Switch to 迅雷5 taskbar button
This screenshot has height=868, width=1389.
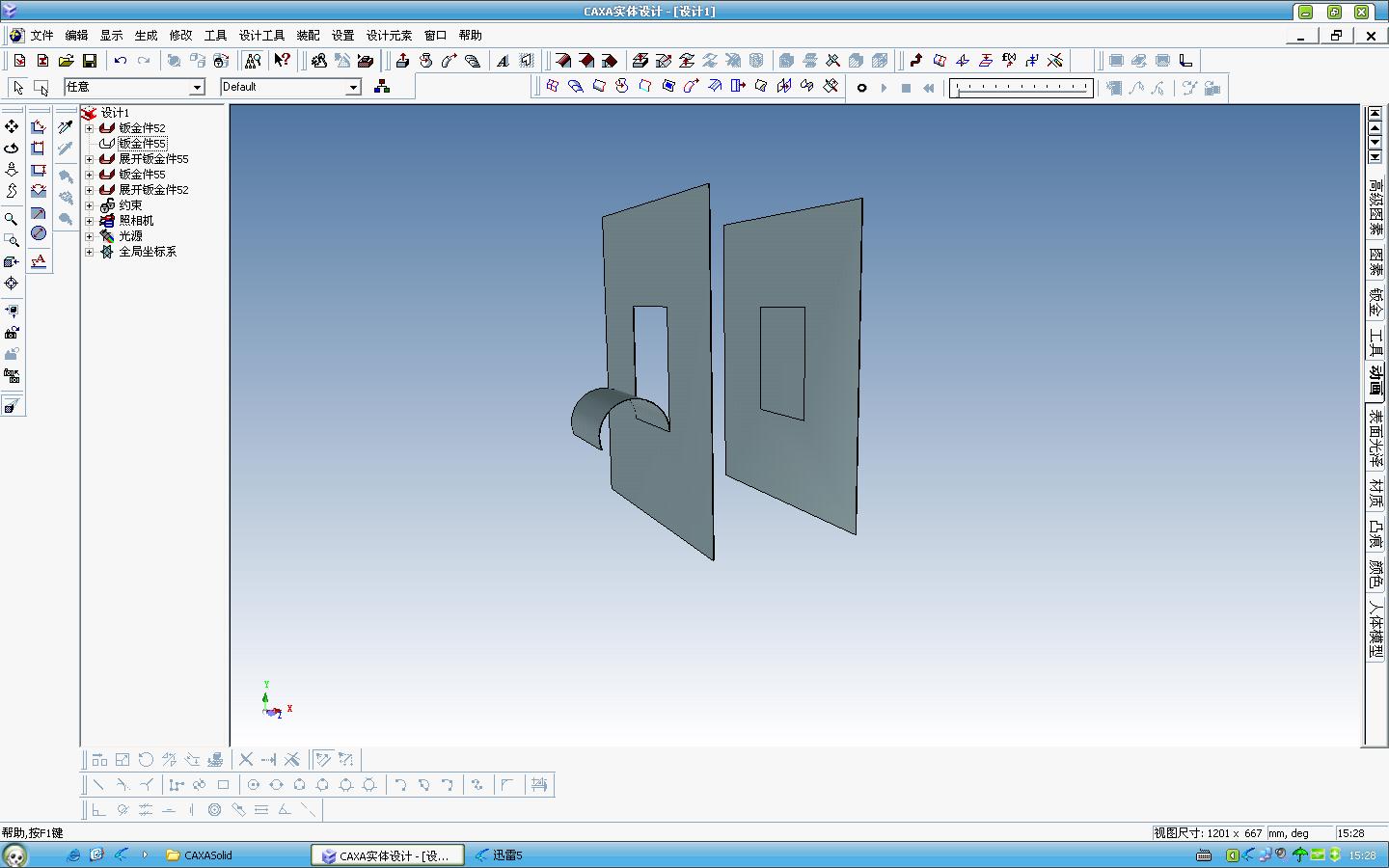pyautogui.click(x=499, y=855)
